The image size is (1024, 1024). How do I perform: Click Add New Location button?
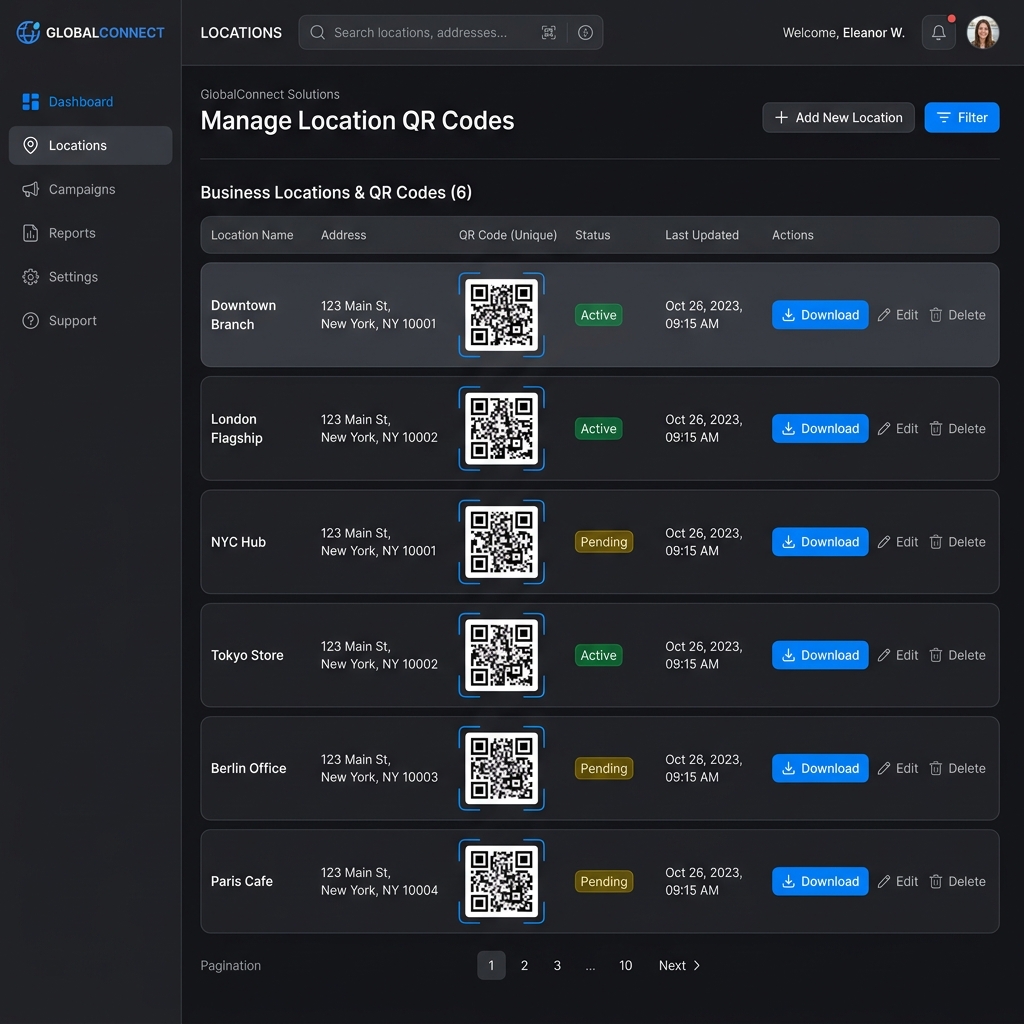[x=838, y=118]
